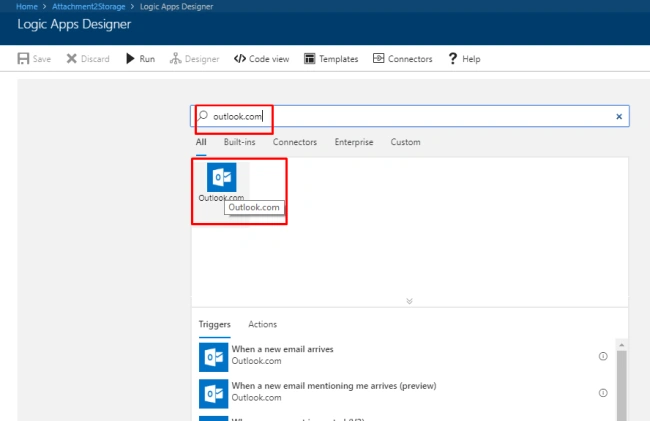Expand connector list with double chevron
This screenshot has width=650, height=421.
[x=410, y=301]
